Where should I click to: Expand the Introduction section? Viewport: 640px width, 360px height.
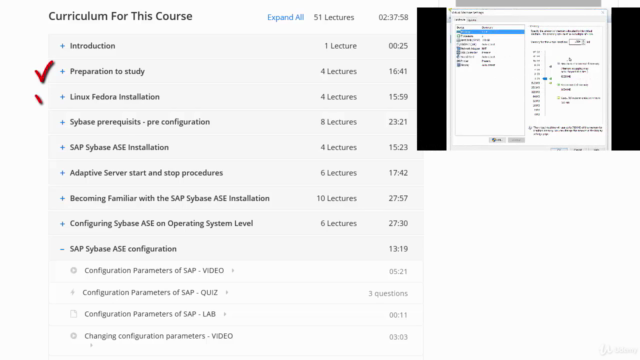62,46
